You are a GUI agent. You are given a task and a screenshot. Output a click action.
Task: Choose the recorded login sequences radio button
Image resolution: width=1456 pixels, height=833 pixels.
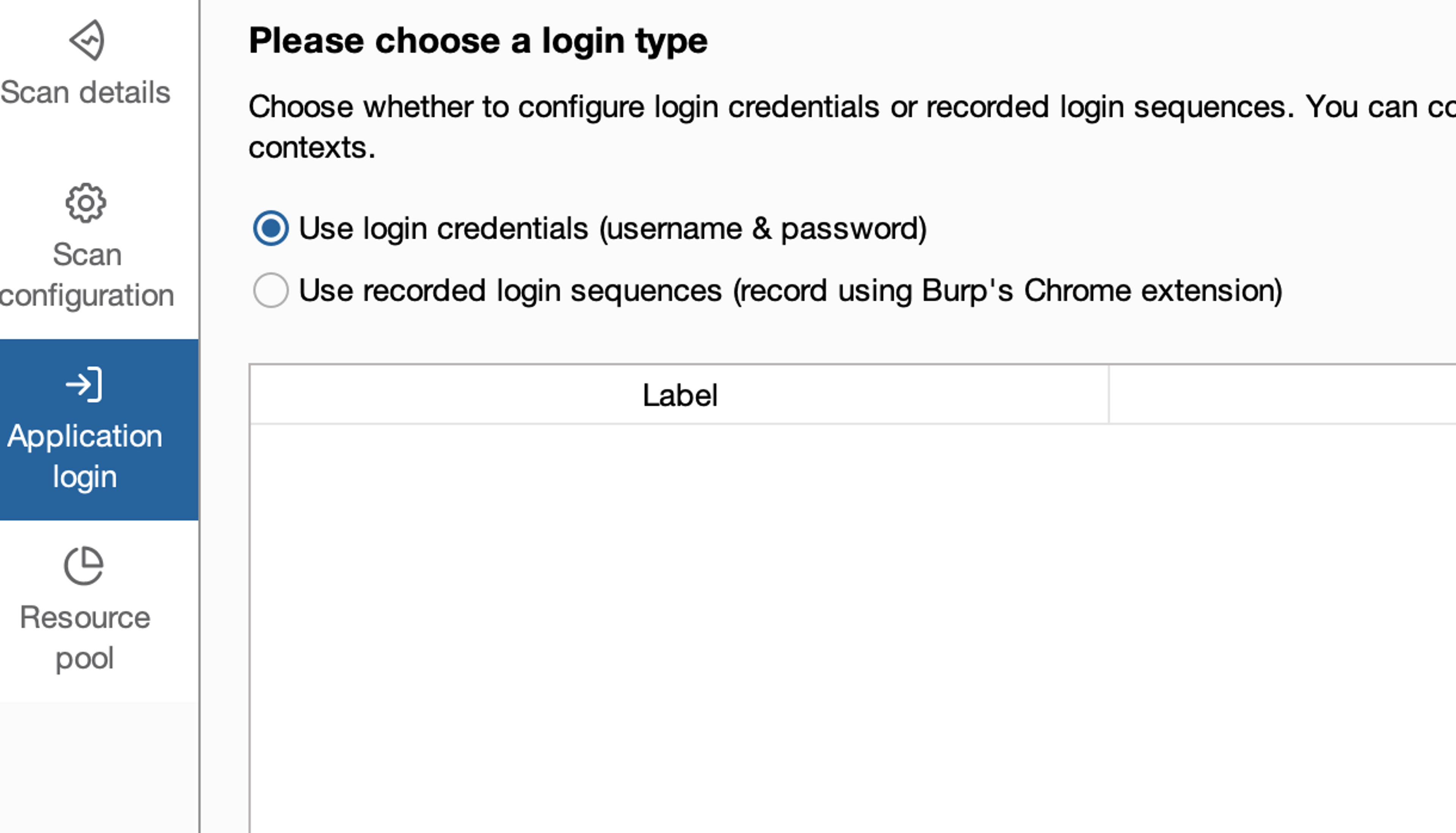(x=271, y=290)
